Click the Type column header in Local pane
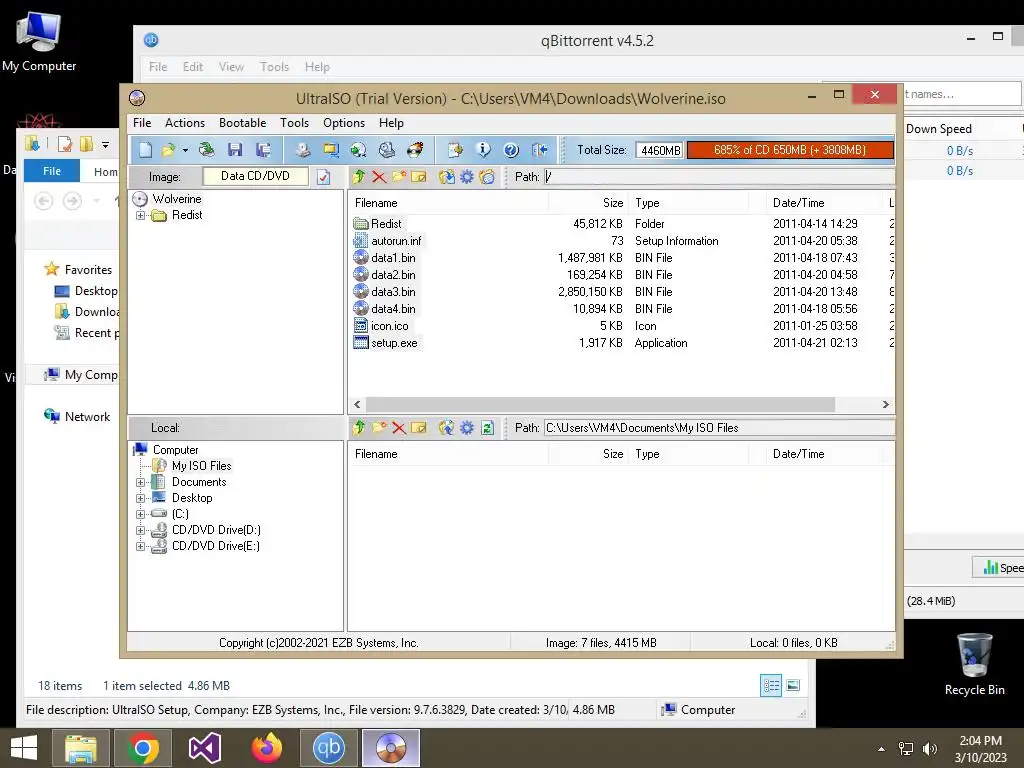The width and height of the screenshot is (1024, 768). [688, 454]
